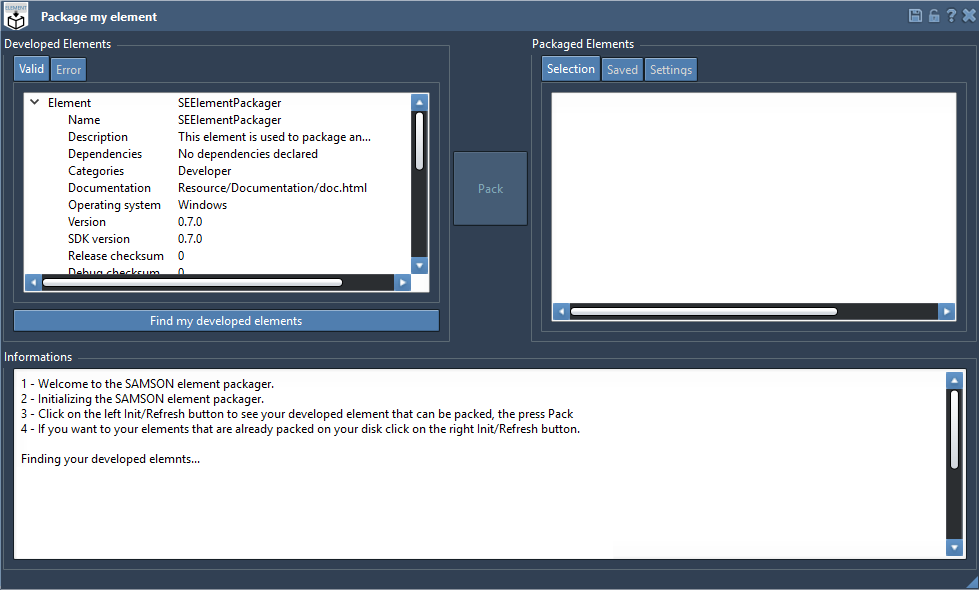Click scroll-left arrow in packaged elements list
979x590 pixels.
[x=561, y=312]
